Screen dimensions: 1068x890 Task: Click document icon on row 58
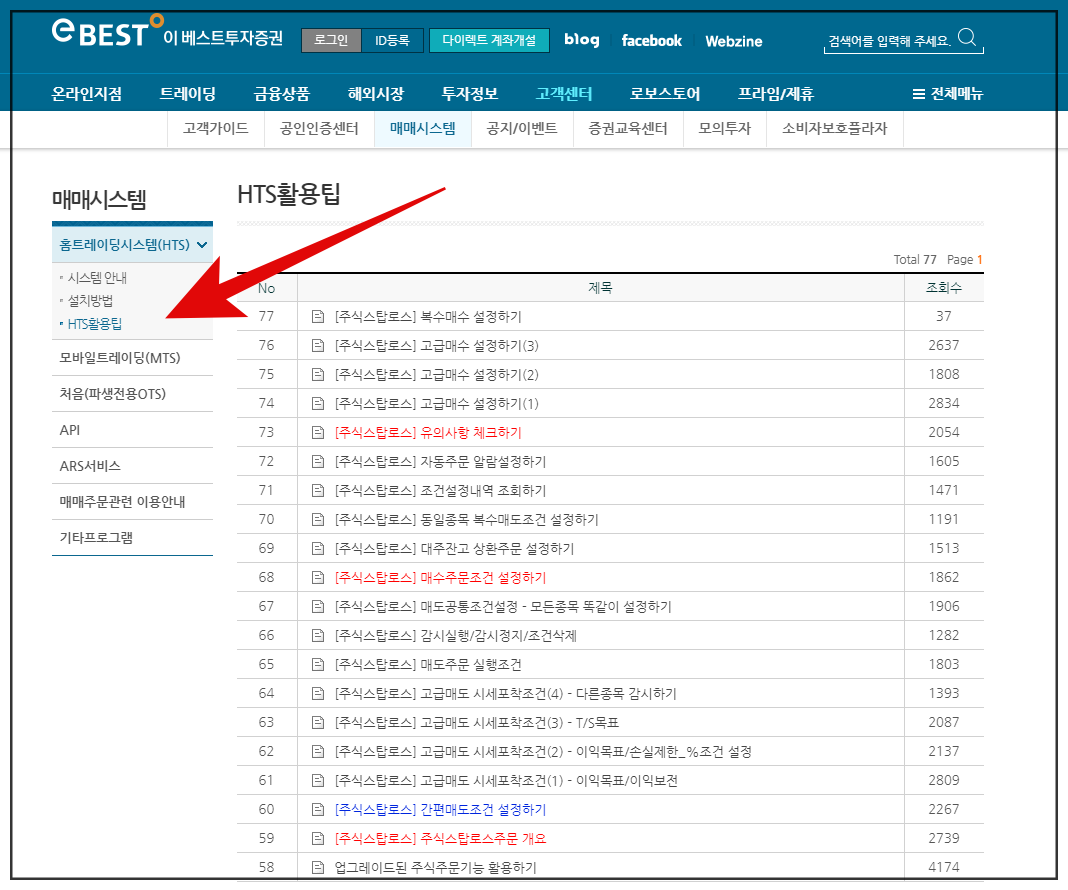[x=317, y=868]
